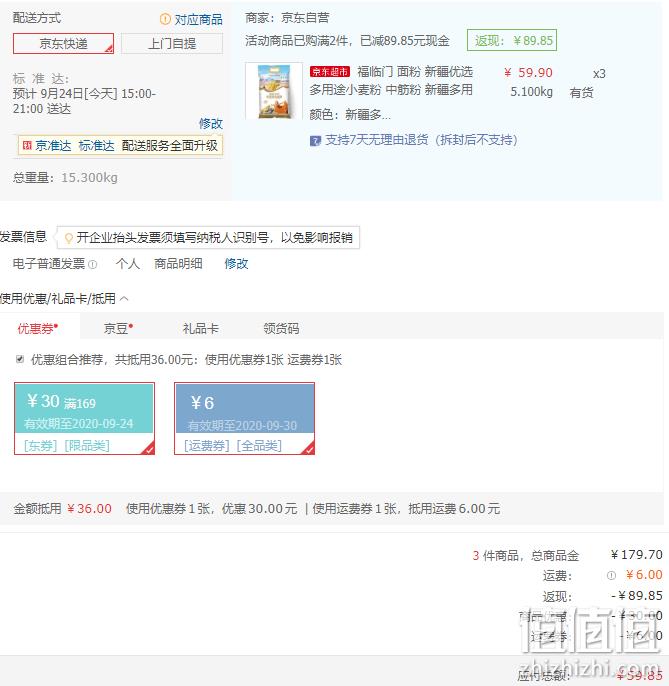Screen dimensions: 669x686
Task: Click quantity x3 text
Action: pyautogui.click(x=599, y=74)
